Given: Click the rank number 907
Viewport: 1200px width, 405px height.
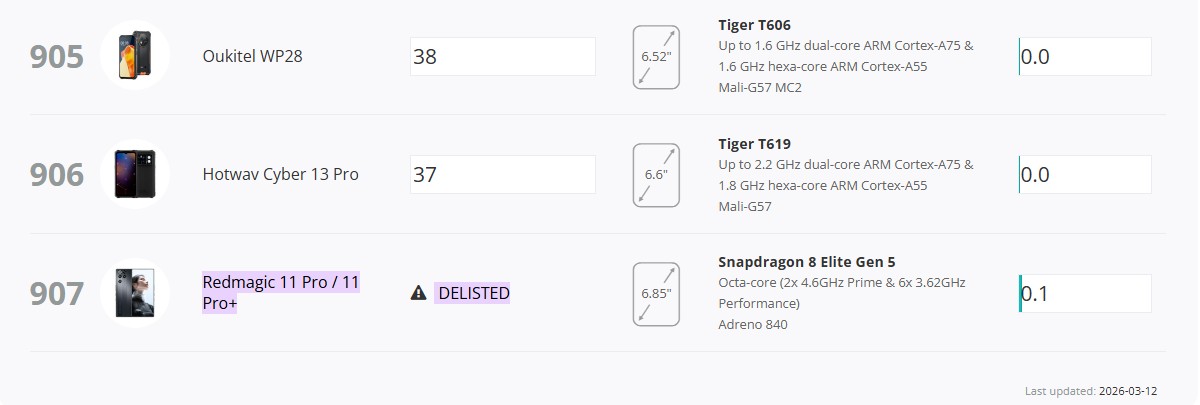Looking at the screenshot, I should coord(57,294).
